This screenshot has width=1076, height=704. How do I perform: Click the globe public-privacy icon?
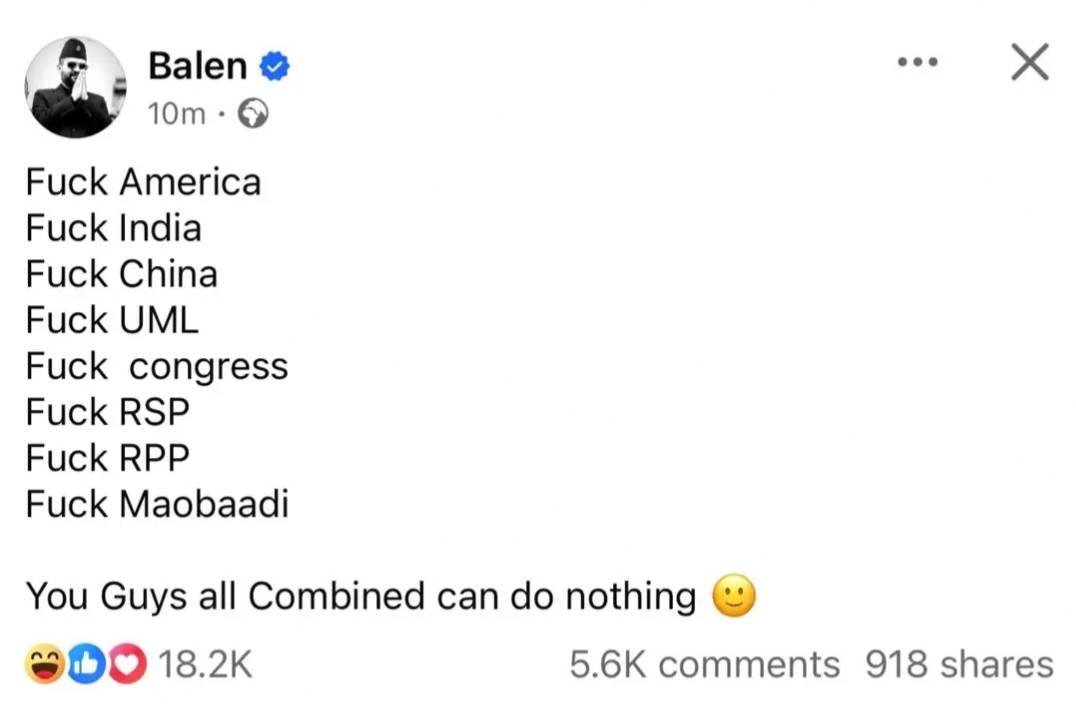[x=254, y=115]
